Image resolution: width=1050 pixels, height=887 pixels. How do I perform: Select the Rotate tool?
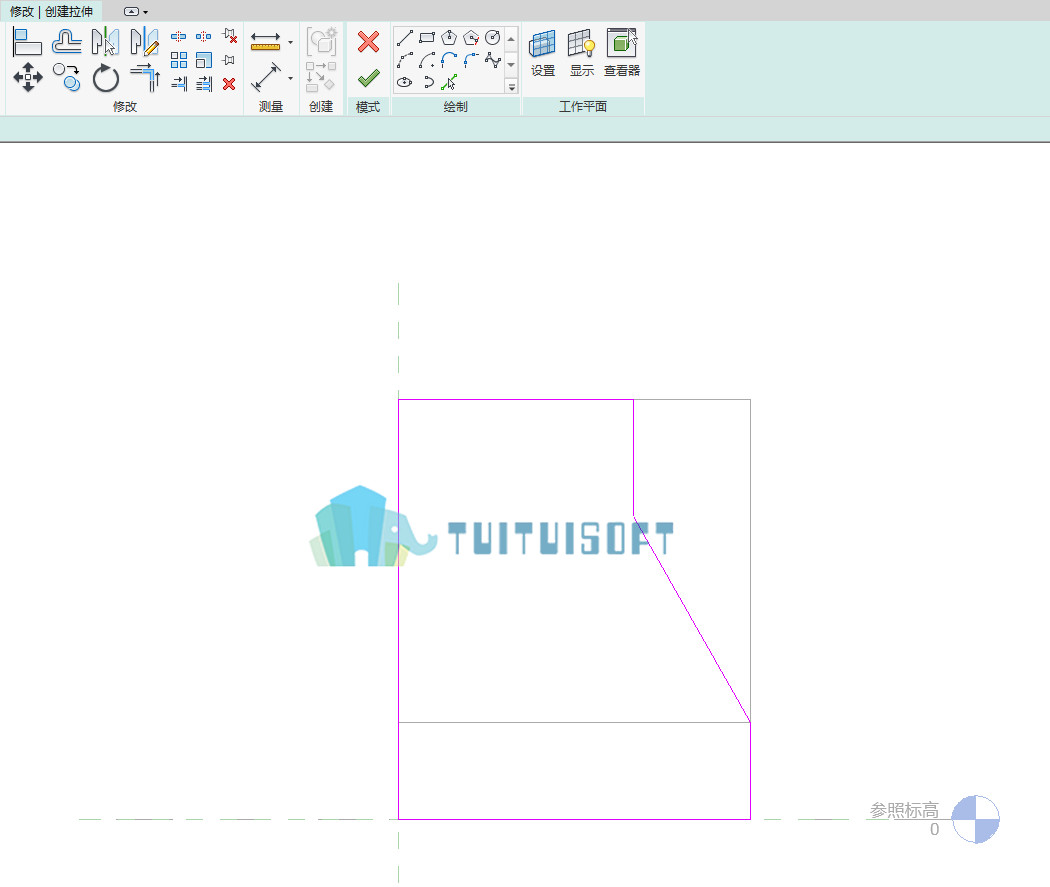click(x=105, y=78)
